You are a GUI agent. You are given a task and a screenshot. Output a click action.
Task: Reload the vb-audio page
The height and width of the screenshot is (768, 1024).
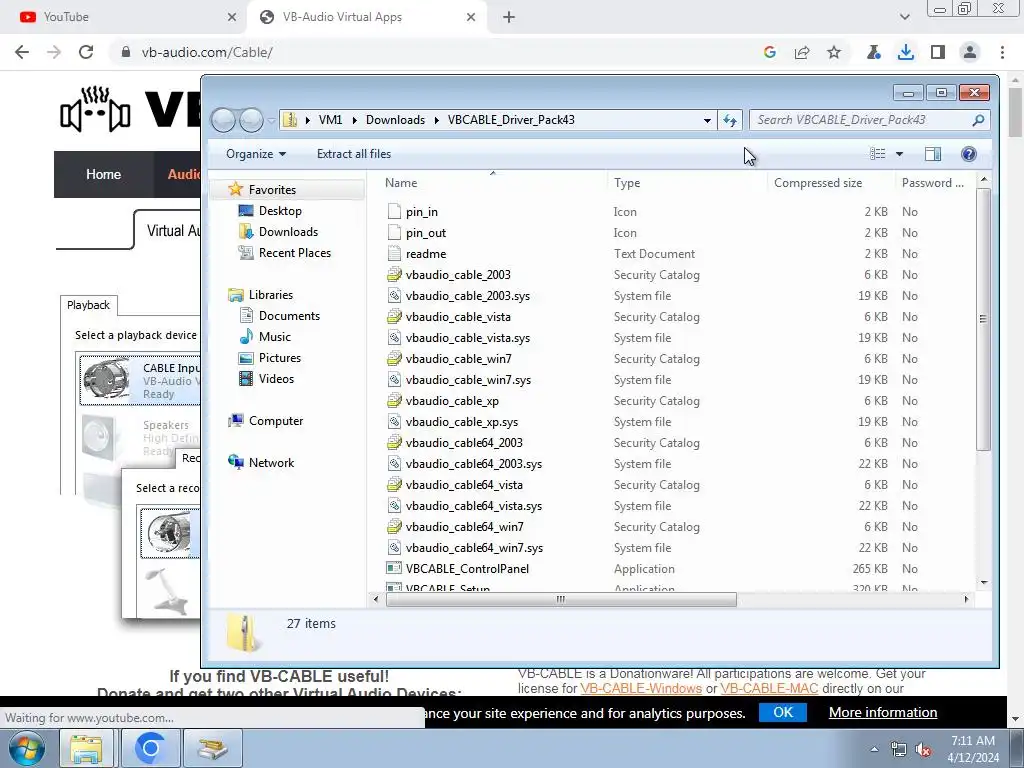click(x=86, y=52)
